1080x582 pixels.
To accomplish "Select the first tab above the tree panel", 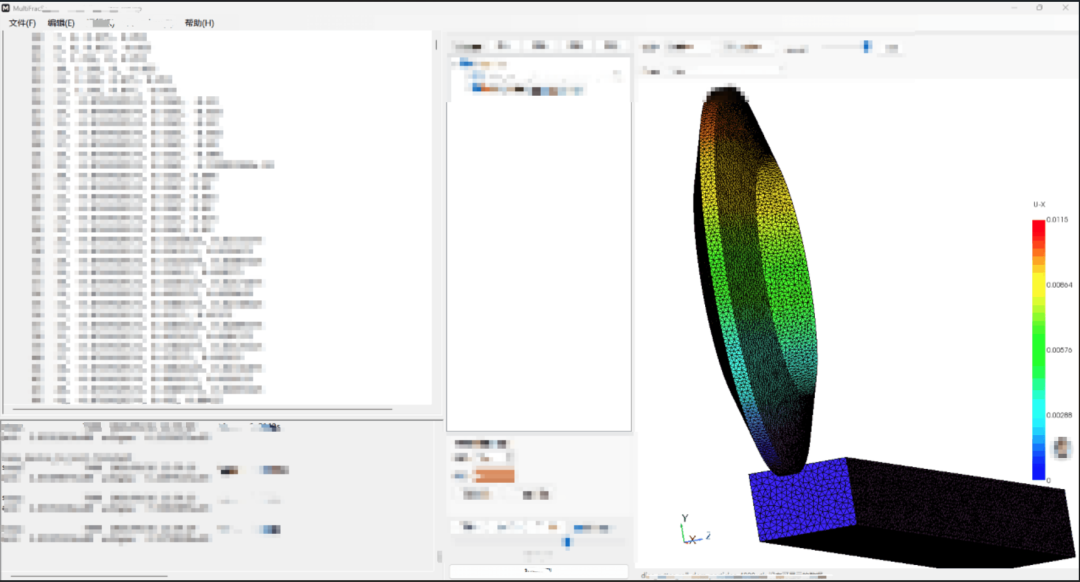I will (468, 46).
